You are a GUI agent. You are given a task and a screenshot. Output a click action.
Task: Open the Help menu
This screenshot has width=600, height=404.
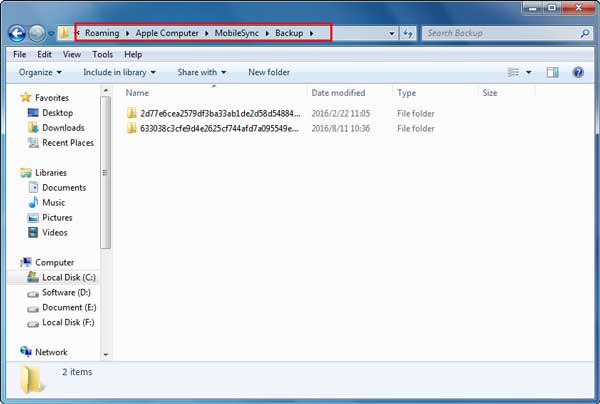tap(133, 54)
